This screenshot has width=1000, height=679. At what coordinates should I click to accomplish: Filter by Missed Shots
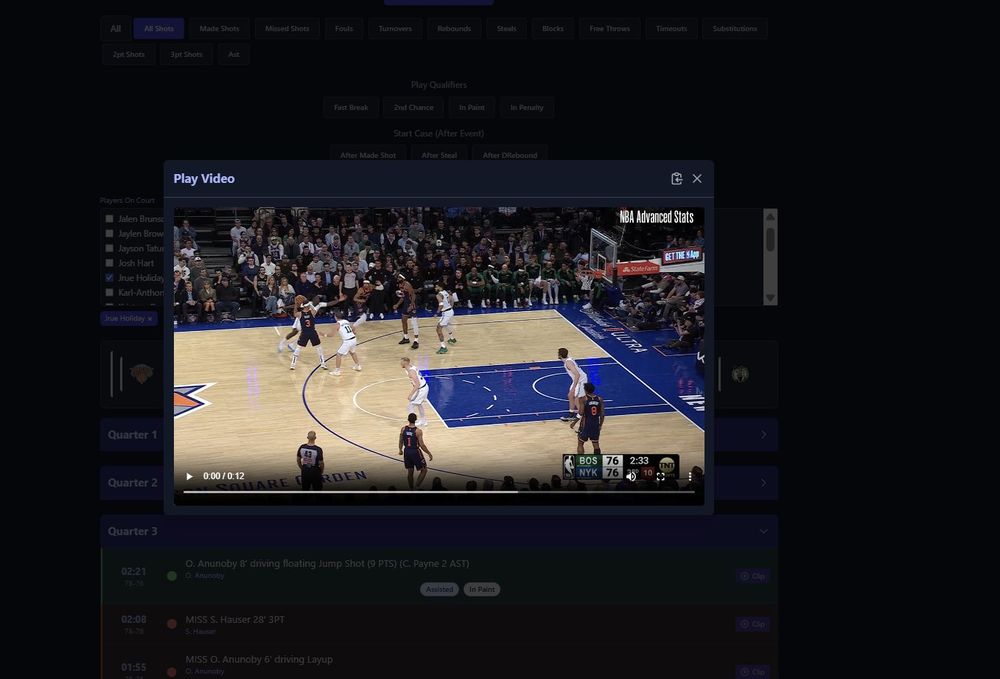(287, 29)
